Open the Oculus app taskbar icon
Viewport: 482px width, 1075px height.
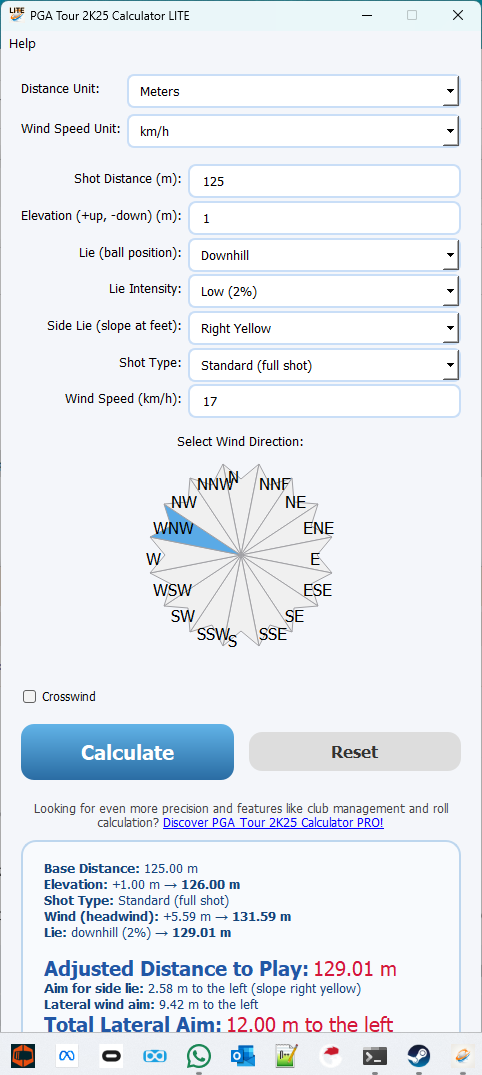[111, 1055]
